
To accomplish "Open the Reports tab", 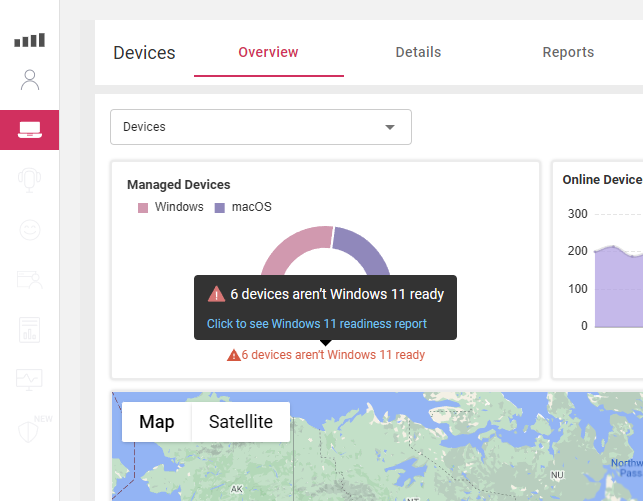I will point(568,52).
